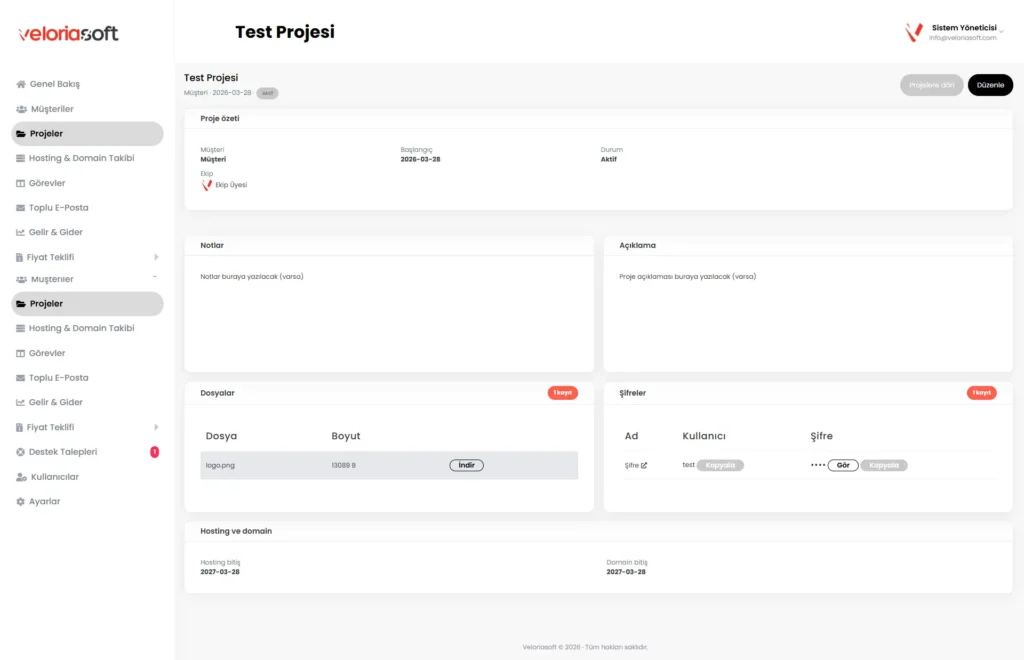Click the 'Proje açıklaması buraya yazılacak (varsa)' text
The width and height of the screenshot is (1024, 660).
click(x=688, y=277)
